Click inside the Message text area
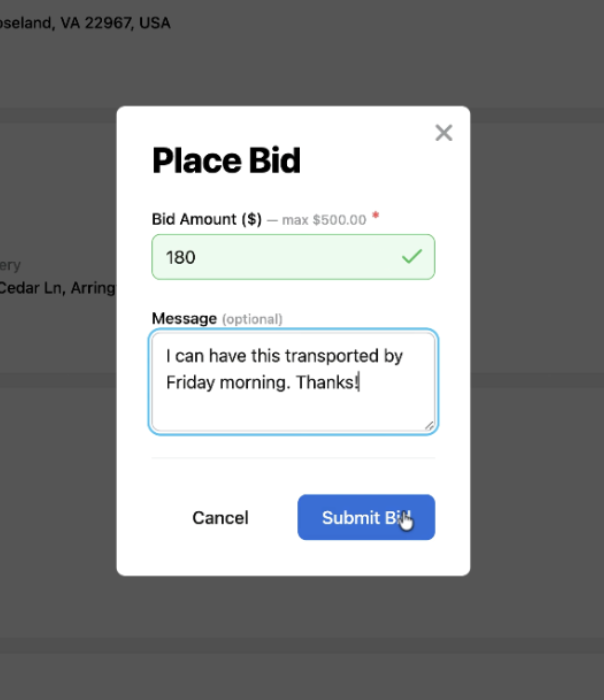The width and height of the screenshot is (604, 700). [x=293, y=382]
